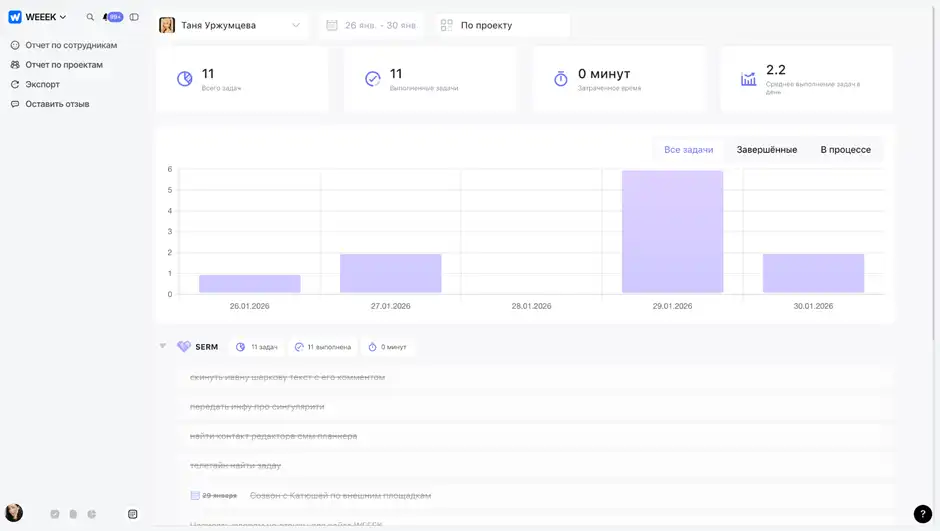Click the page vertical scrollbar
This screenshot has height=531, width=940.
(x=933, y=174)
